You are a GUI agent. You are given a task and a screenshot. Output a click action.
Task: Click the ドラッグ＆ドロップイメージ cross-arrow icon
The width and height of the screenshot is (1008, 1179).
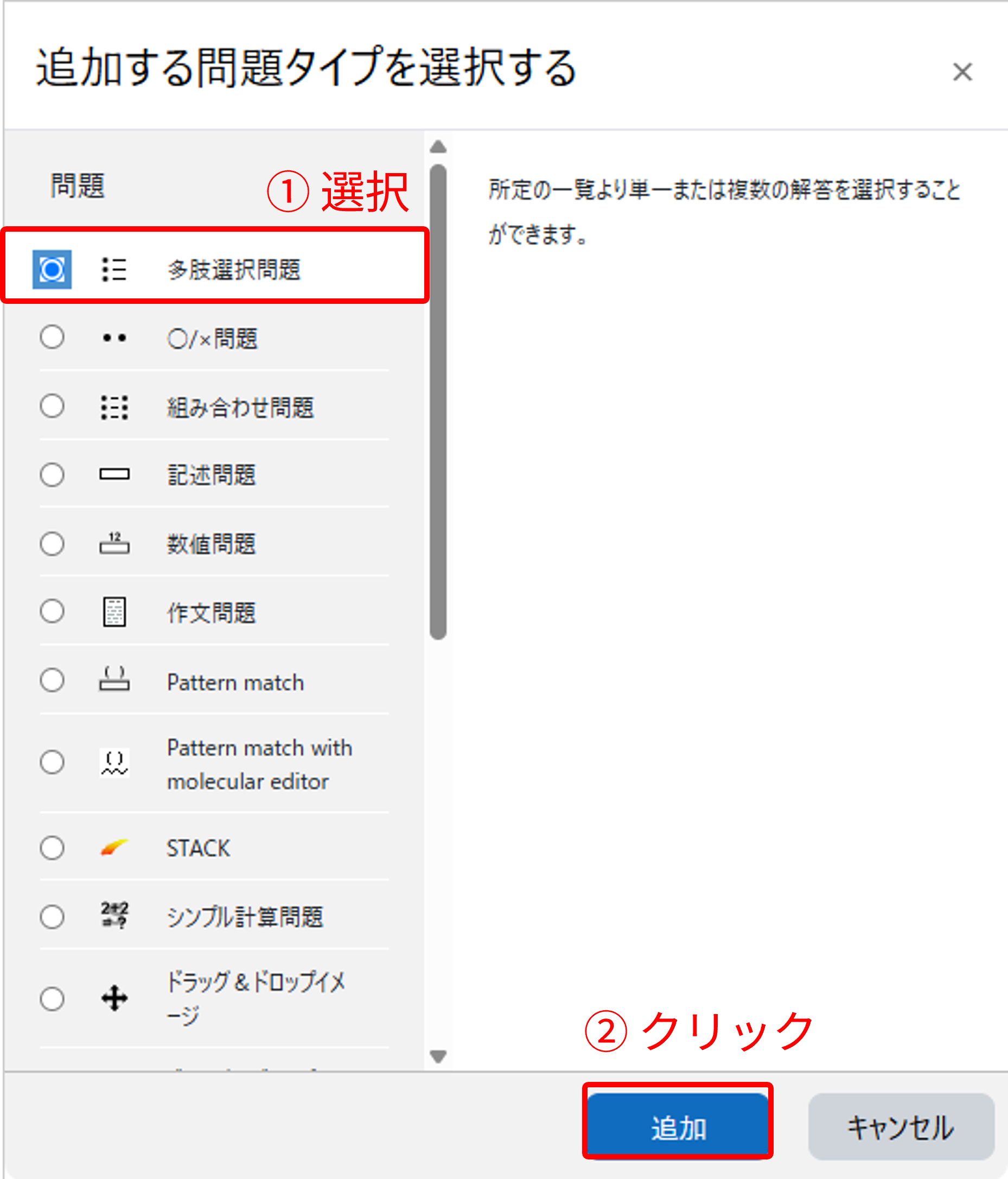(x=114, y=998)
